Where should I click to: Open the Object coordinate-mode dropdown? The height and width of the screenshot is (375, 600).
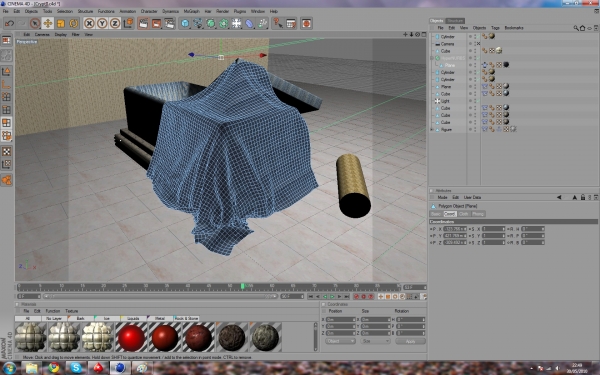point(340,341)
